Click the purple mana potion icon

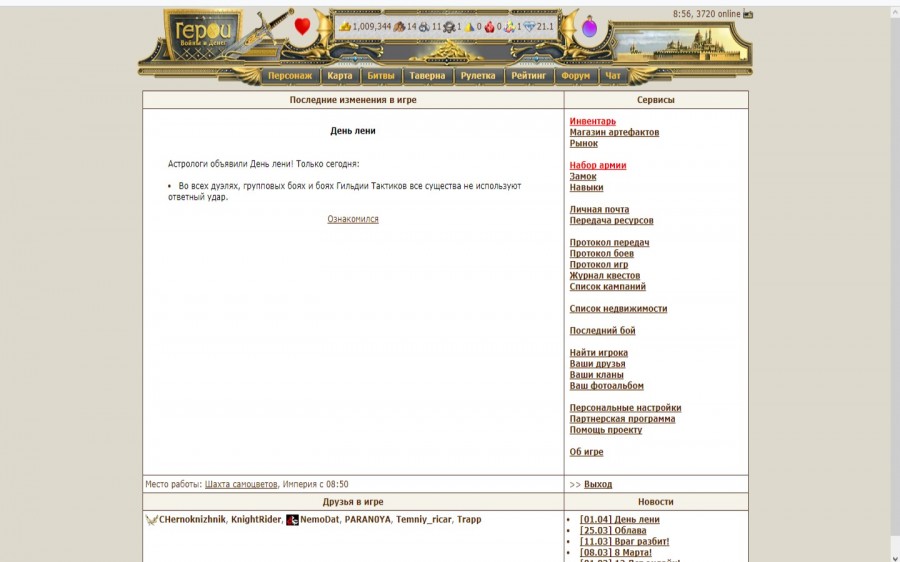(x=589, y=28)
